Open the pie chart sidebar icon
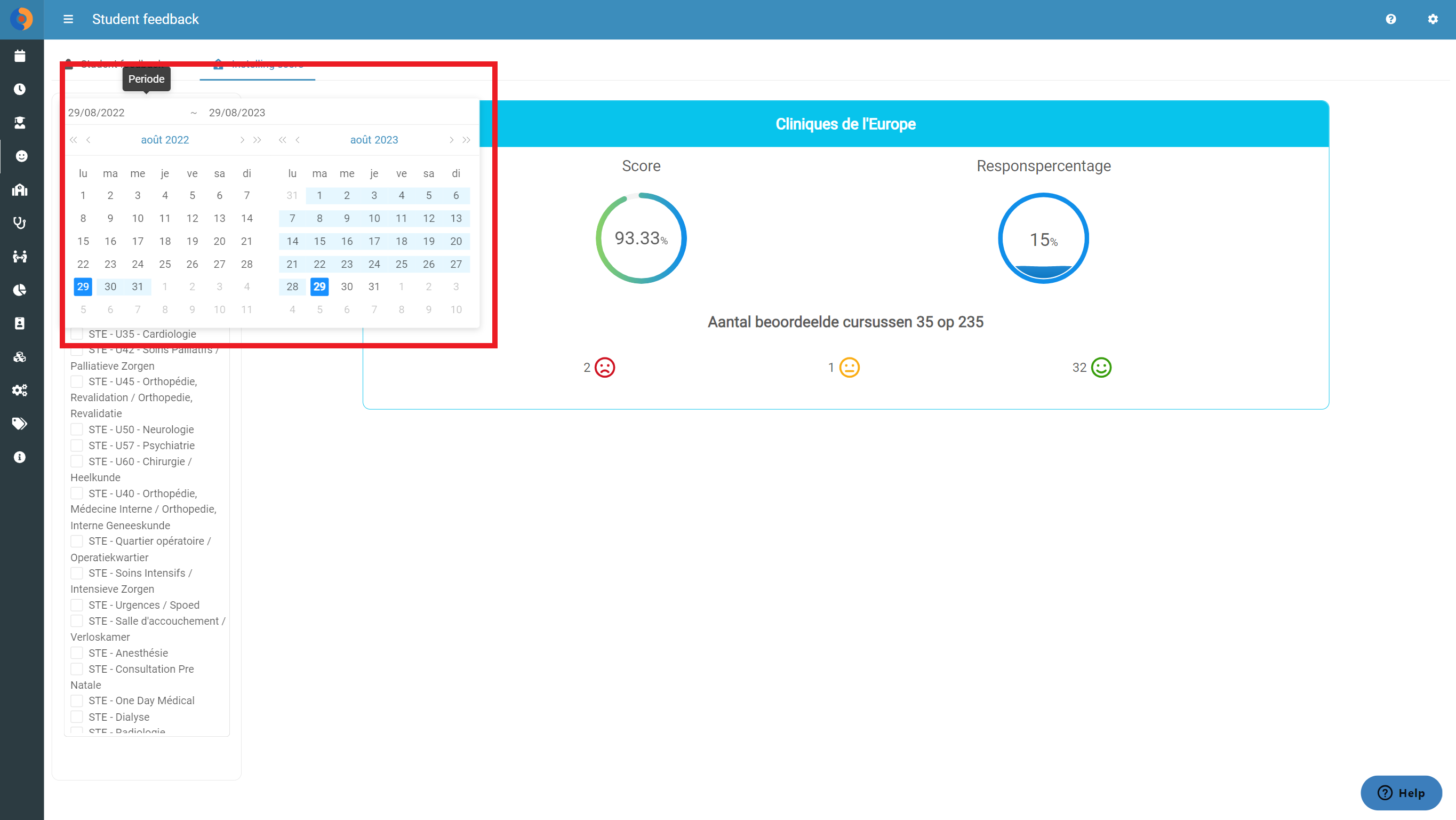This screenshot has width=1456, height=820. (x=20, y=290)
